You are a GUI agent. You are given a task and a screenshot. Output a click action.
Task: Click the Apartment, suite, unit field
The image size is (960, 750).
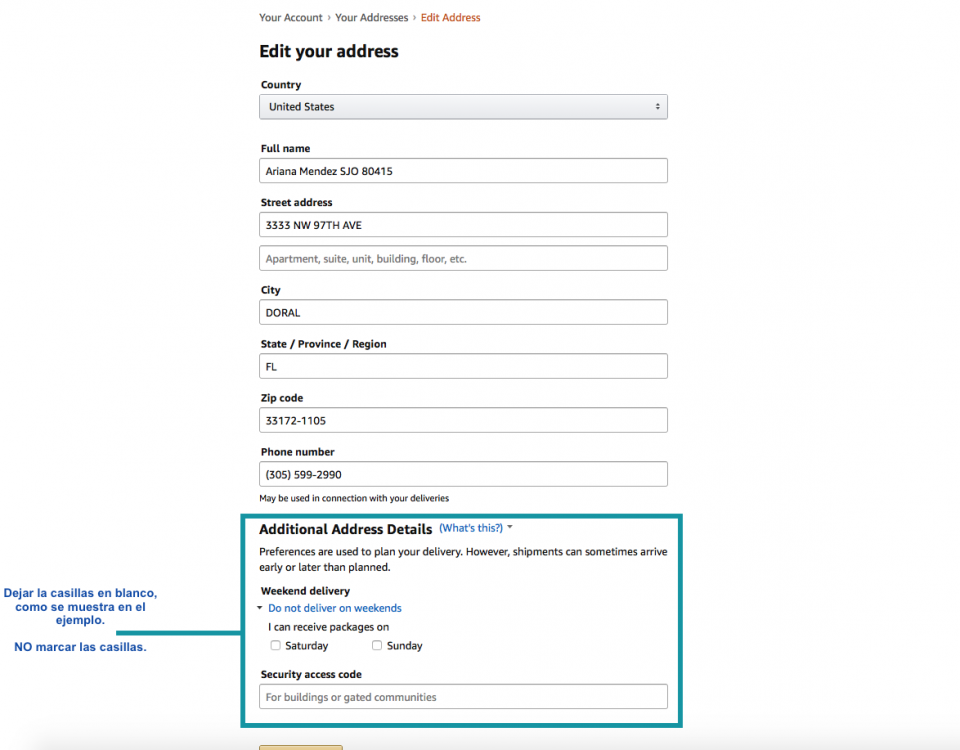click(463, 258)
